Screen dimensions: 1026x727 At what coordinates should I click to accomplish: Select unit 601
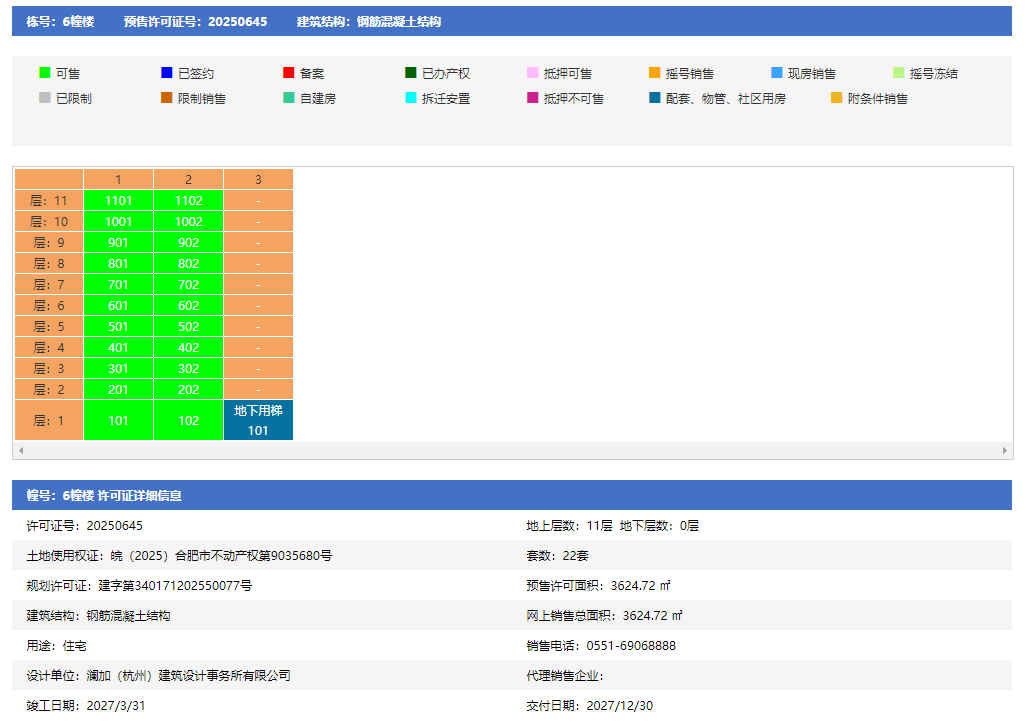point(118,305)
